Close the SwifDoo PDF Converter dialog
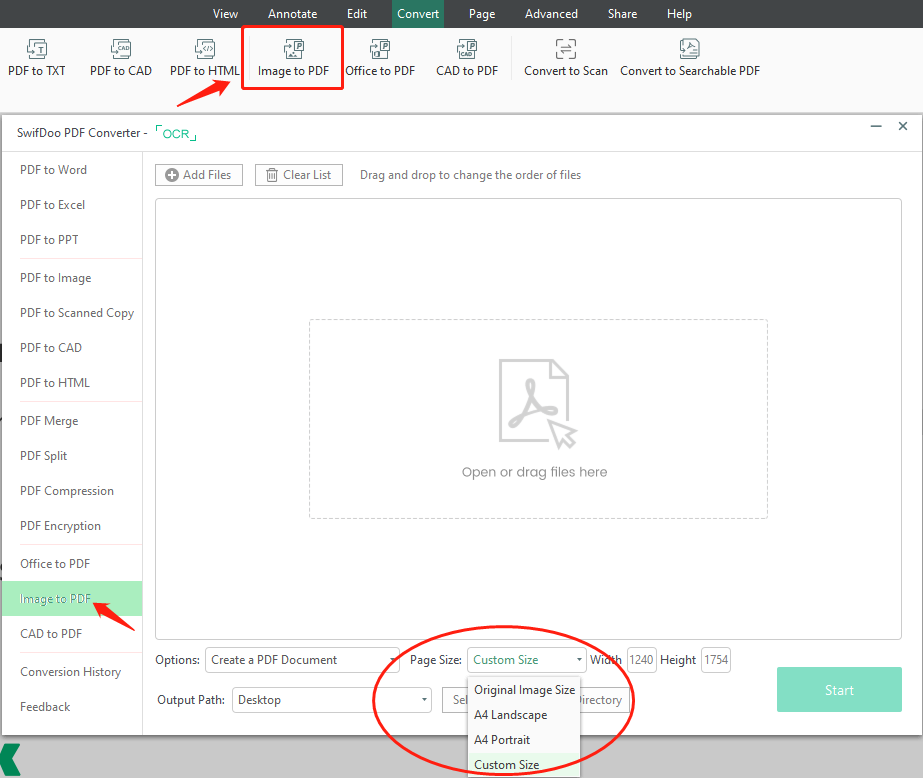This screenshot has height=778, width=923. 903,127
